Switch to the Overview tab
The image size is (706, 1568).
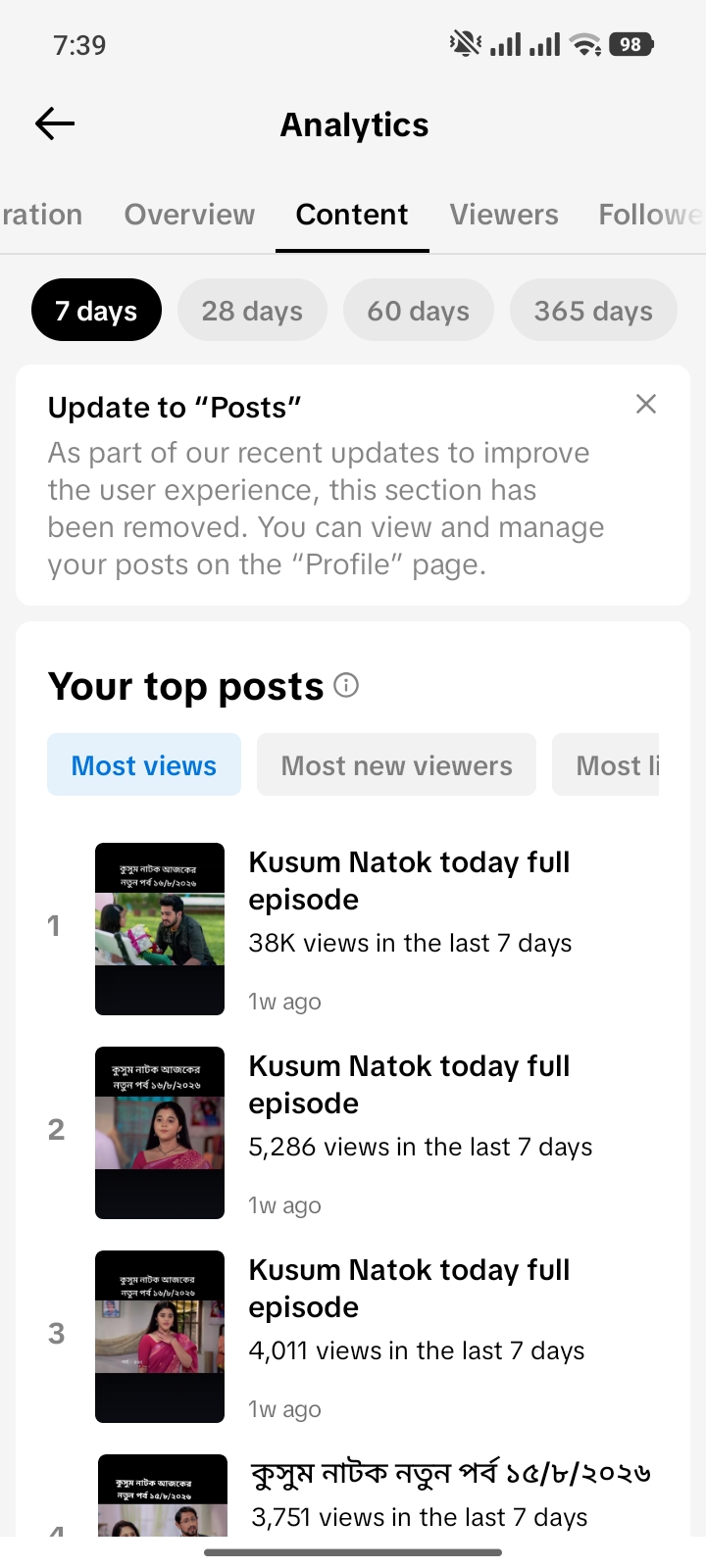tap(189, 215)
